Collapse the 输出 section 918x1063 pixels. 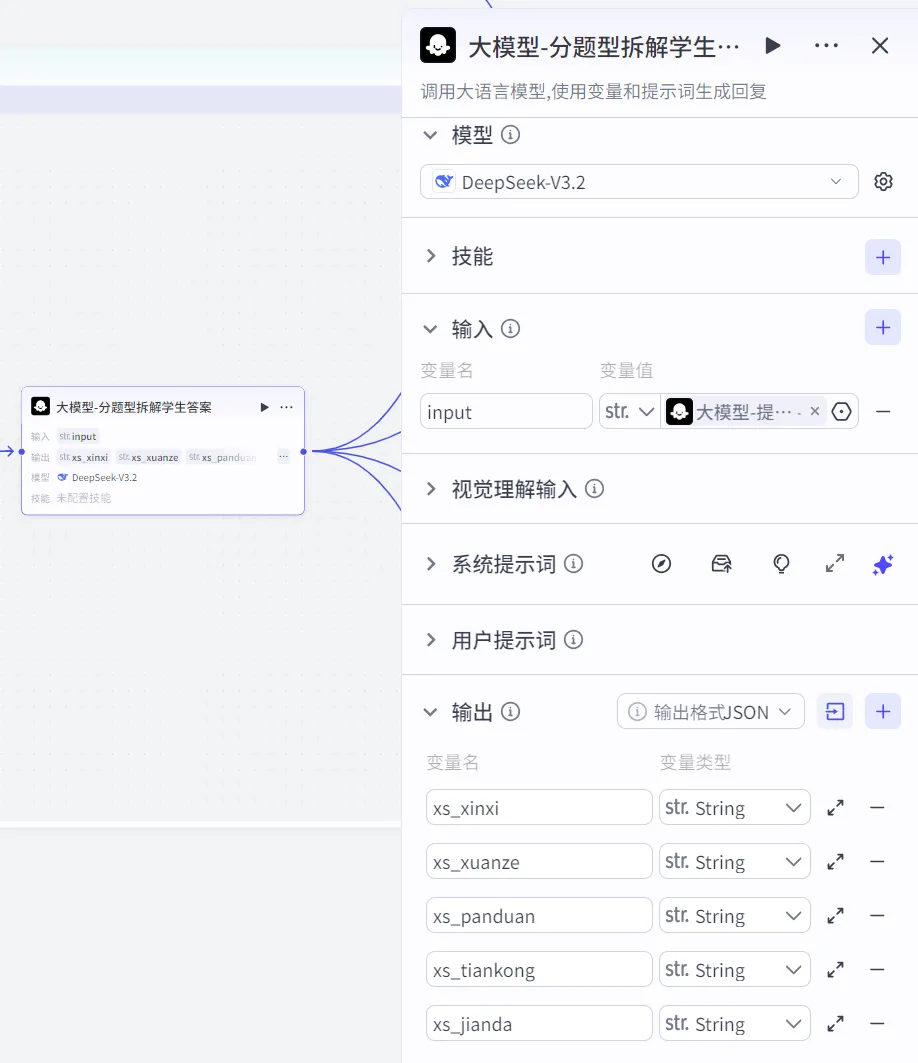click(430, 712)
